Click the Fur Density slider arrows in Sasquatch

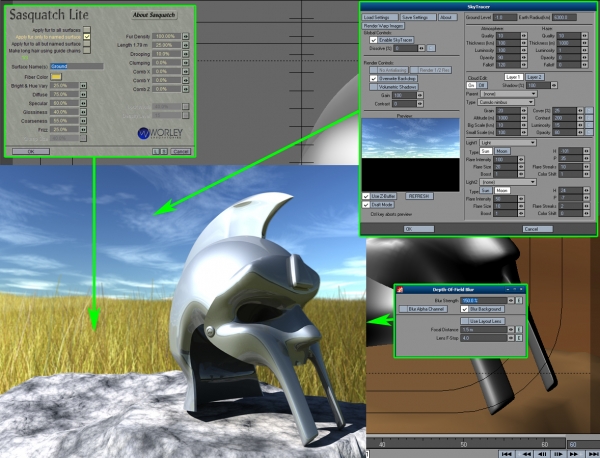[186, 36]
